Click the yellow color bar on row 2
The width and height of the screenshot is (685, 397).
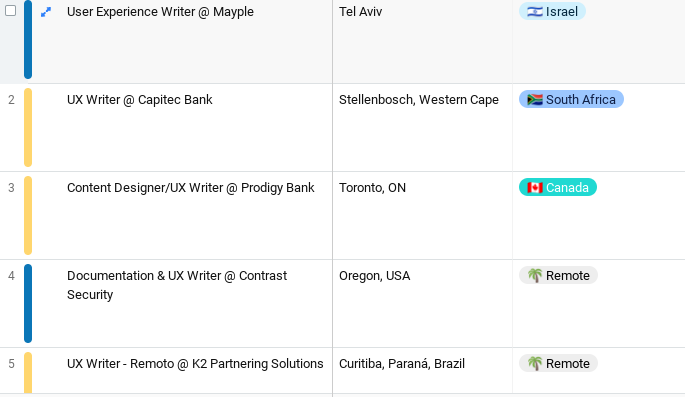tap(28, 128)
